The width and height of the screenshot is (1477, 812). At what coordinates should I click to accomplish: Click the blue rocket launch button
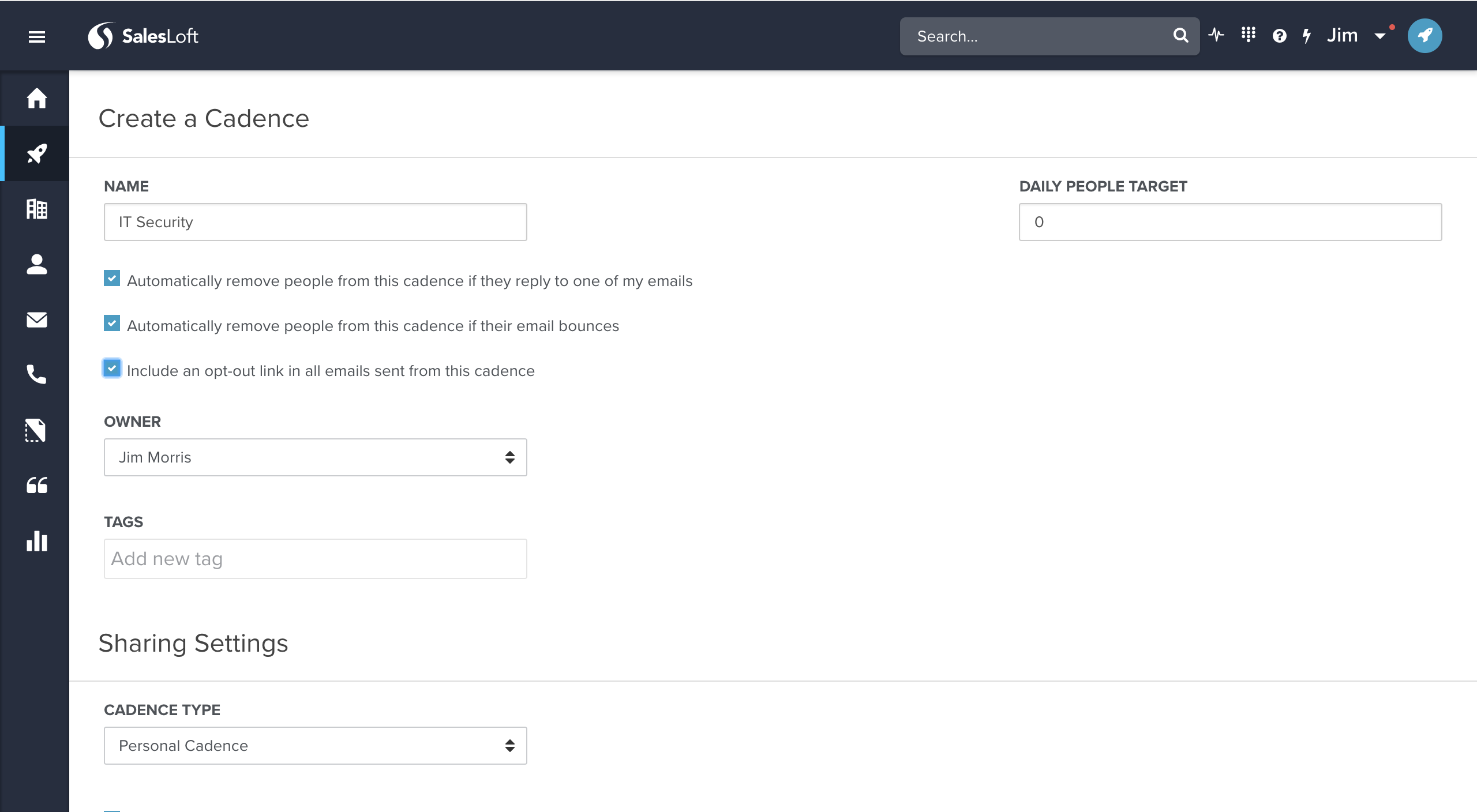pos(1424,36)
